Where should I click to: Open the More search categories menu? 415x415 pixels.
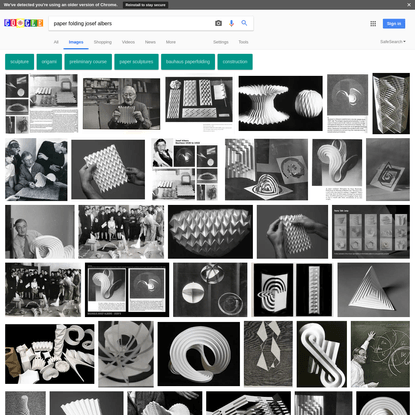(x=171, y=42)
